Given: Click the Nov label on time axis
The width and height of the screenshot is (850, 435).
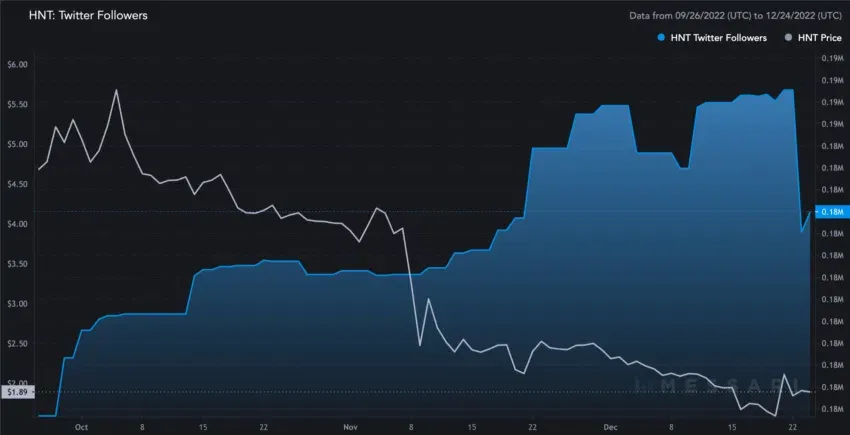Looking at the screenshot, I should tap(351, 427).
